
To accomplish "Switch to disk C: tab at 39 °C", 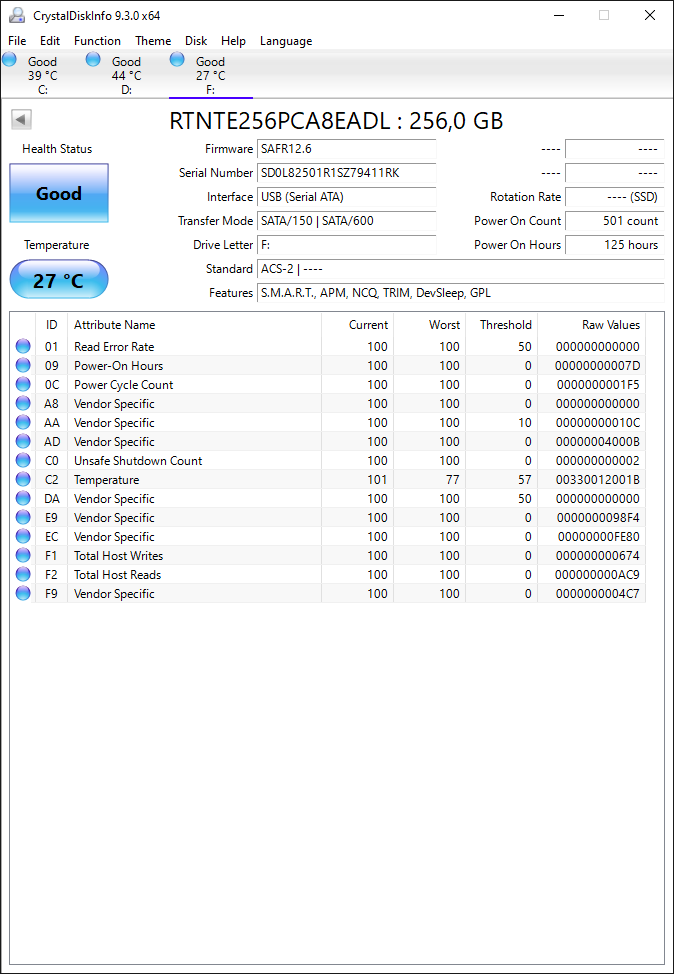I will coord(42,75).
